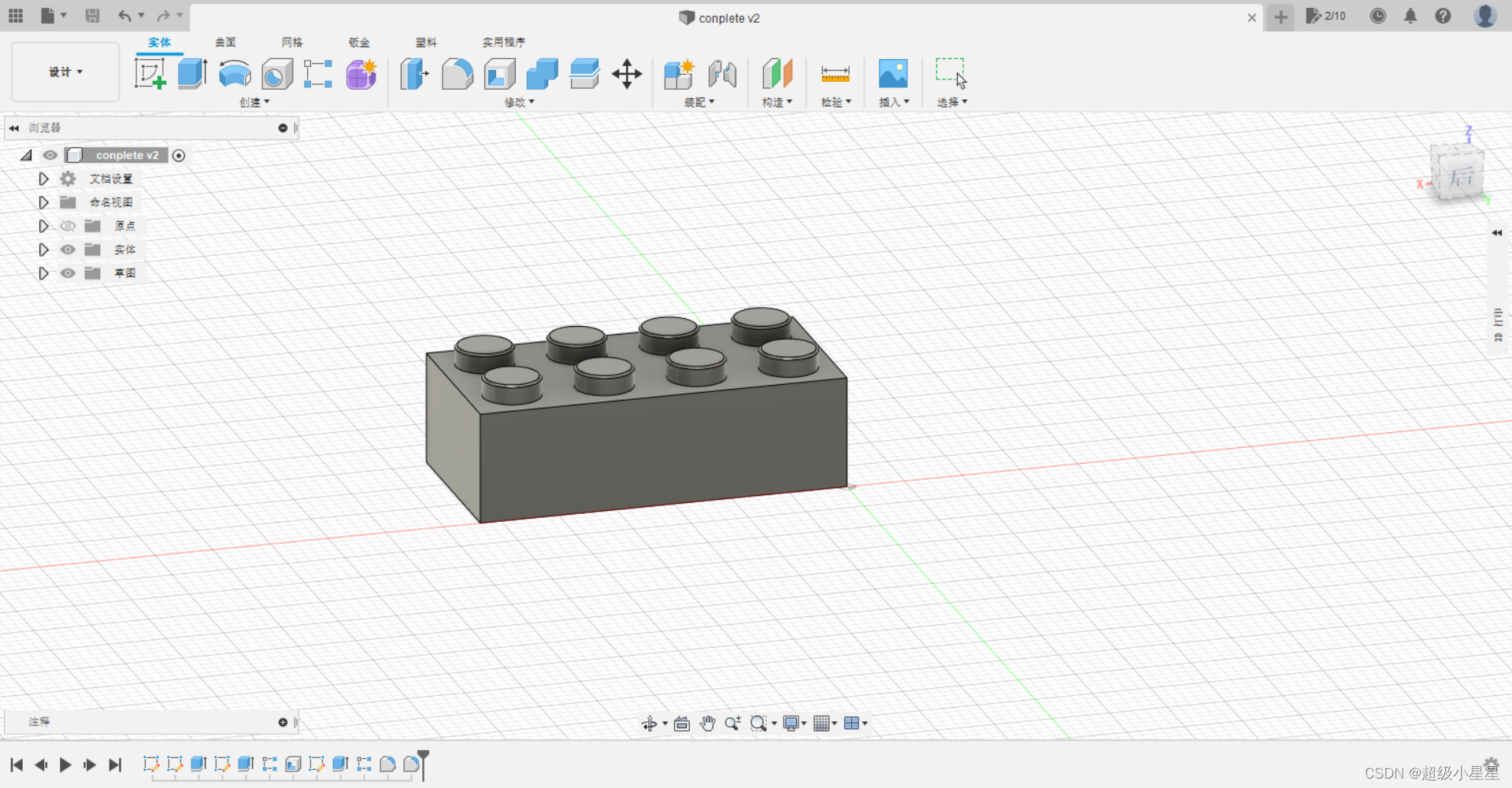1512x788 pixels.
Task: Expand the 文档设置 tree node
Action: click(44, 179)
